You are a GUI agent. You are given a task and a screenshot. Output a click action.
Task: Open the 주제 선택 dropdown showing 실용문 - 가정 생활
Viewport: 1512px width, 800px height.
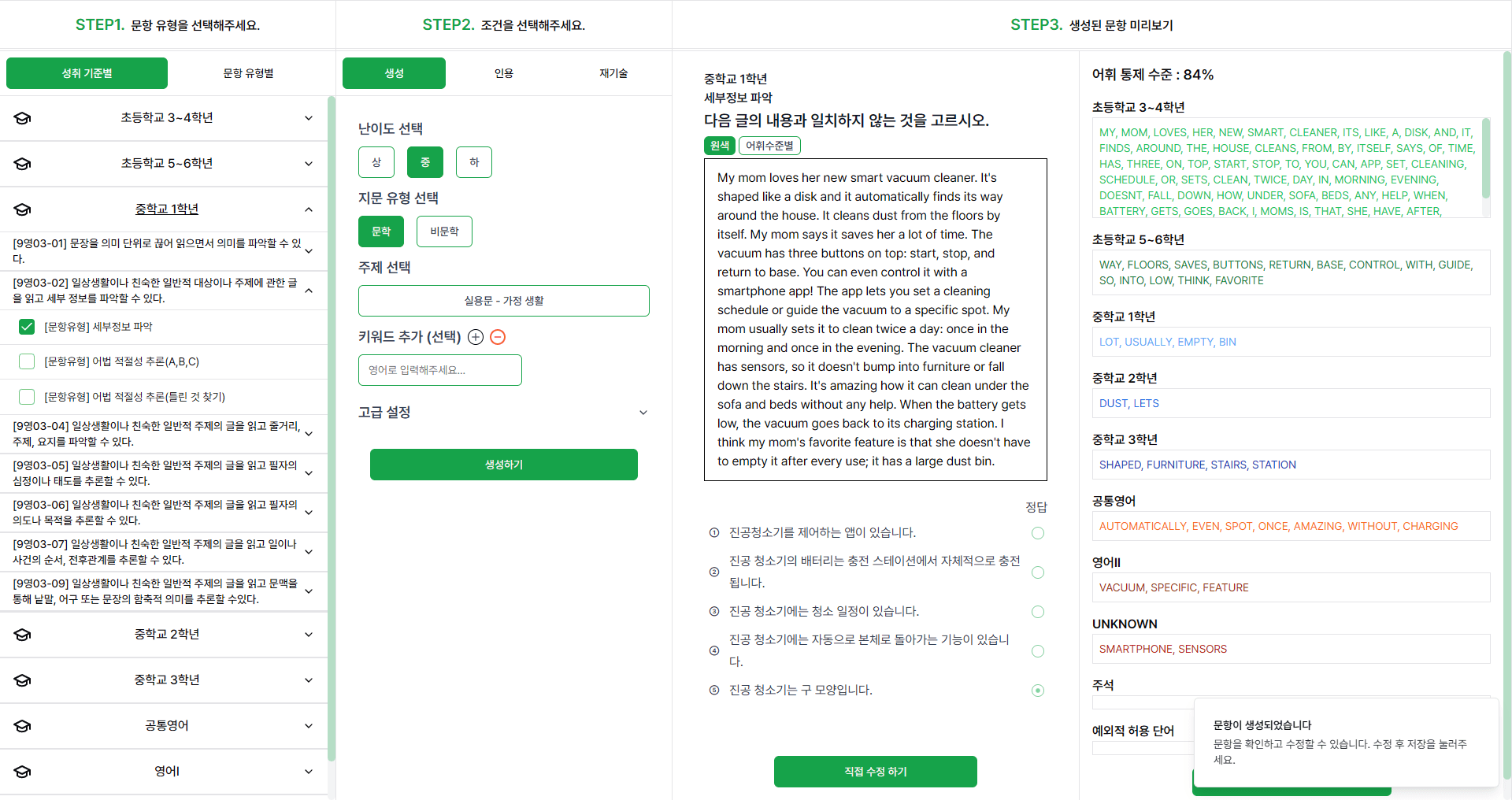pyautogui.click(x=503, y=300)
